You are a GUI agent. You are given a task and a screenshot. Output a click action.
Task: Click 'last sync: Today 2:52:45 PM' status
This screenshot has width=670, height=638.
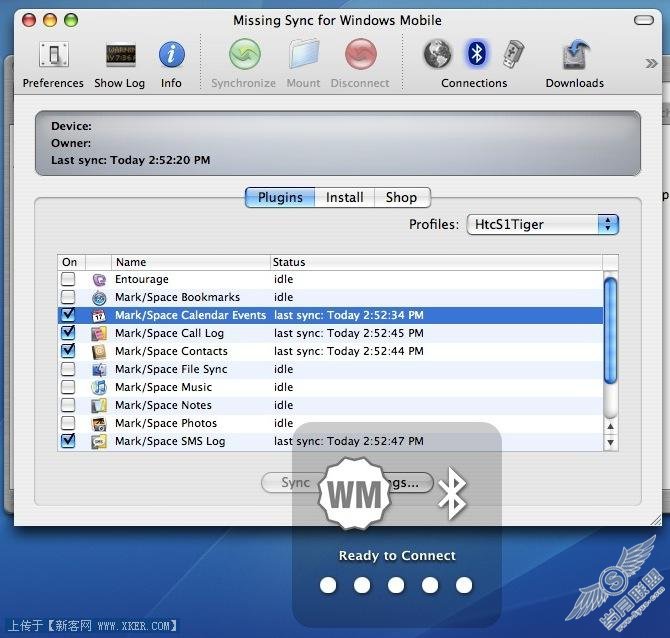click(349, 333)
